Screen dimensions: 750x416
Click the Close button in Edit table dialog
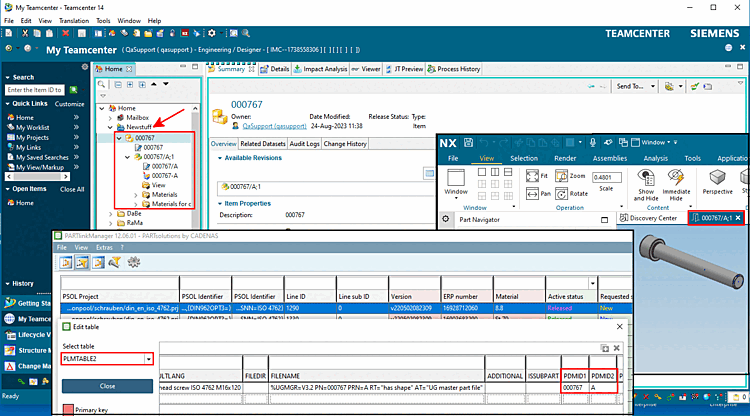[108, 386]
